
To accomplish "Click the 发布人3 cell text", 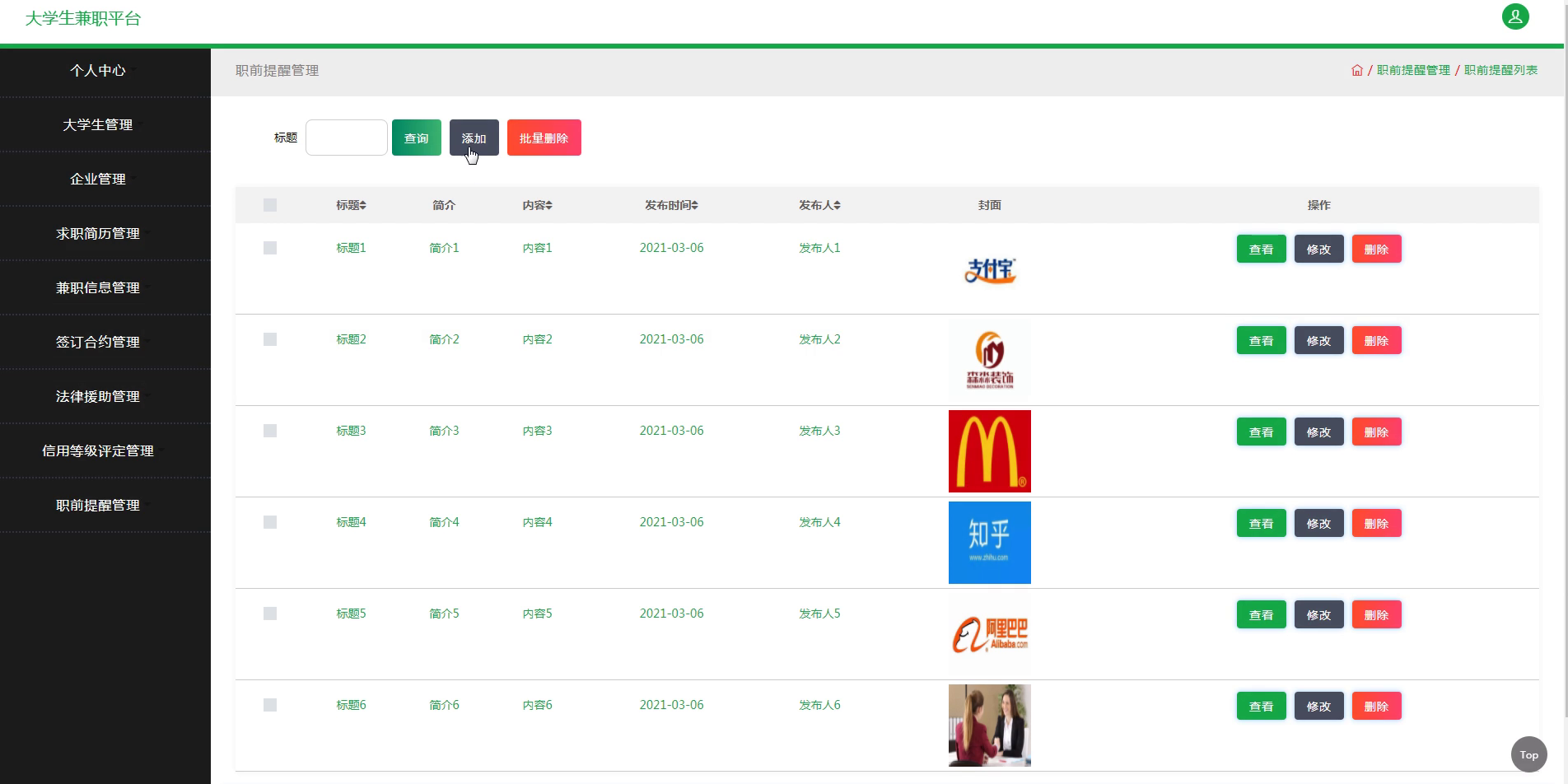I will [819, 431].
